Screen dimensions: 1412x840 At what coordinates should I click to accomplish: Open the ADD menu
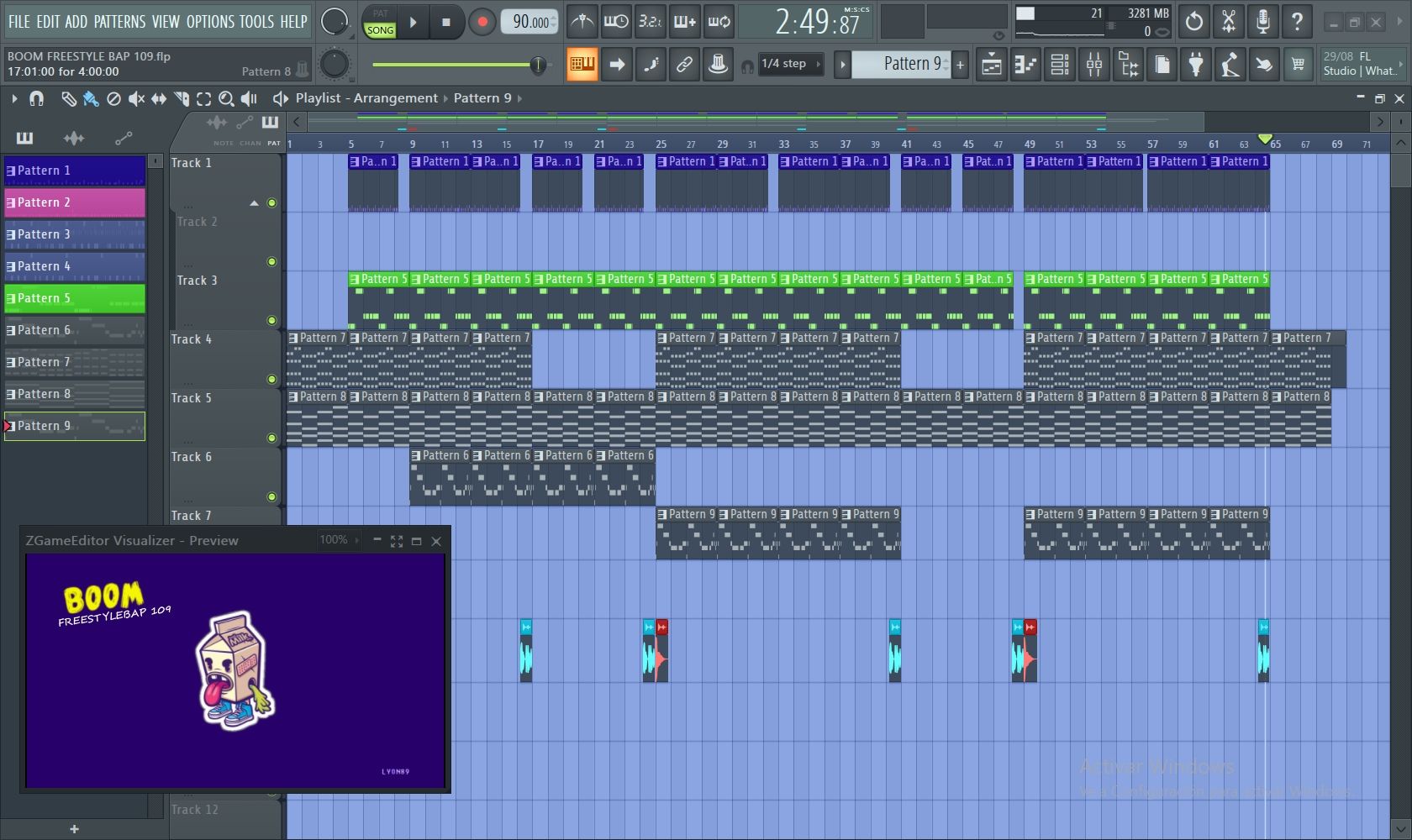[x=76, y=22]
